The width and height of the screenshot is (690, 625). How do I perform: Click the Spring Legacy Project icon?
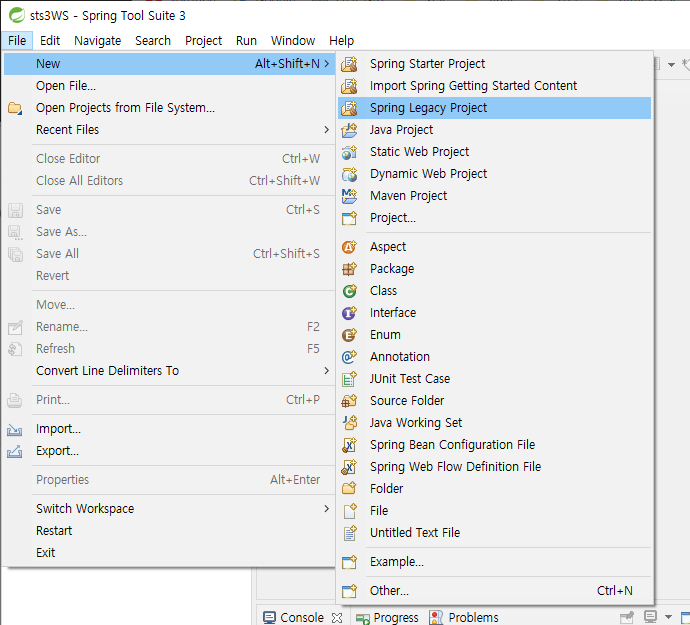point(349,108)
